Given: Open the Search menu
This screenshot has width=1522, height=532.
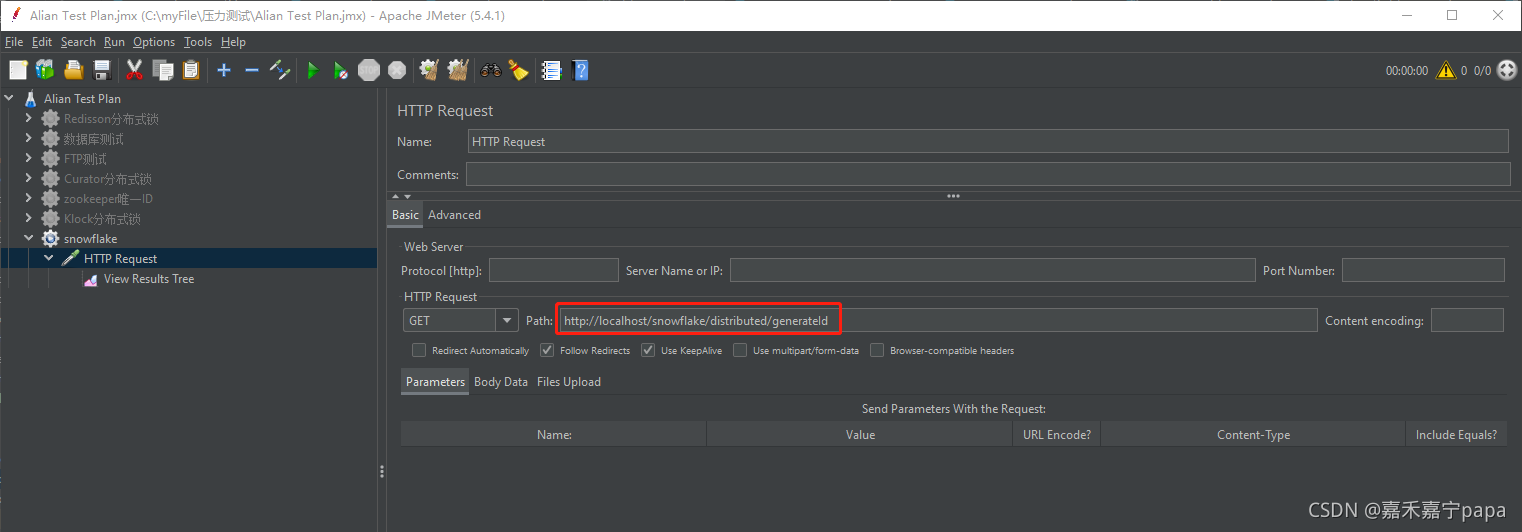Looking at the screenshot, I should click(x=78, y=42).
